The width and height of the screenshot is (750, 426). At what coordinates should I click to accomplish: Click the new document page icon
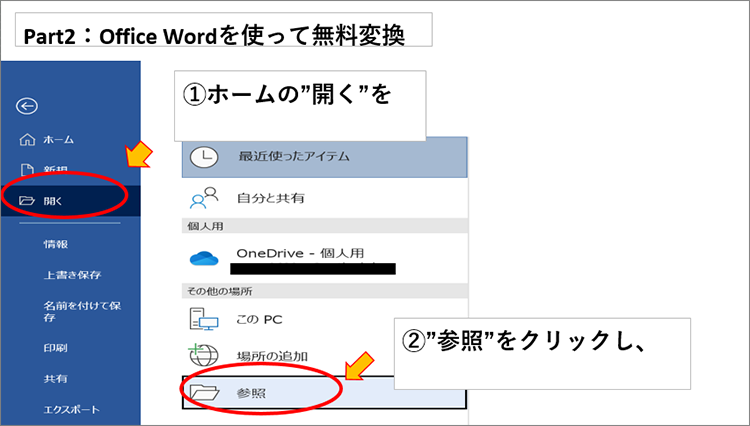click(x=27, y=170)
